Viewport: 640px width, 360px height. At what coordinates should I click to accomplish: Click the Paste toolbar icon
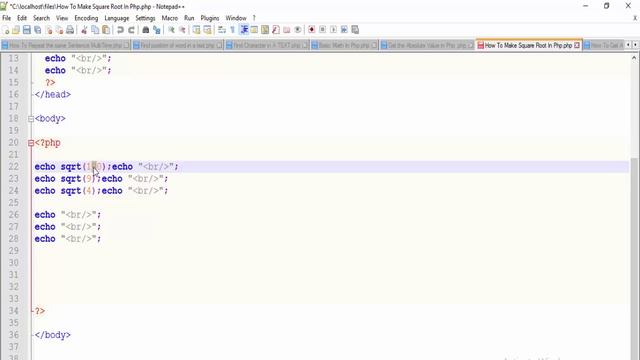pyautogui.click(x=106, y=30)
